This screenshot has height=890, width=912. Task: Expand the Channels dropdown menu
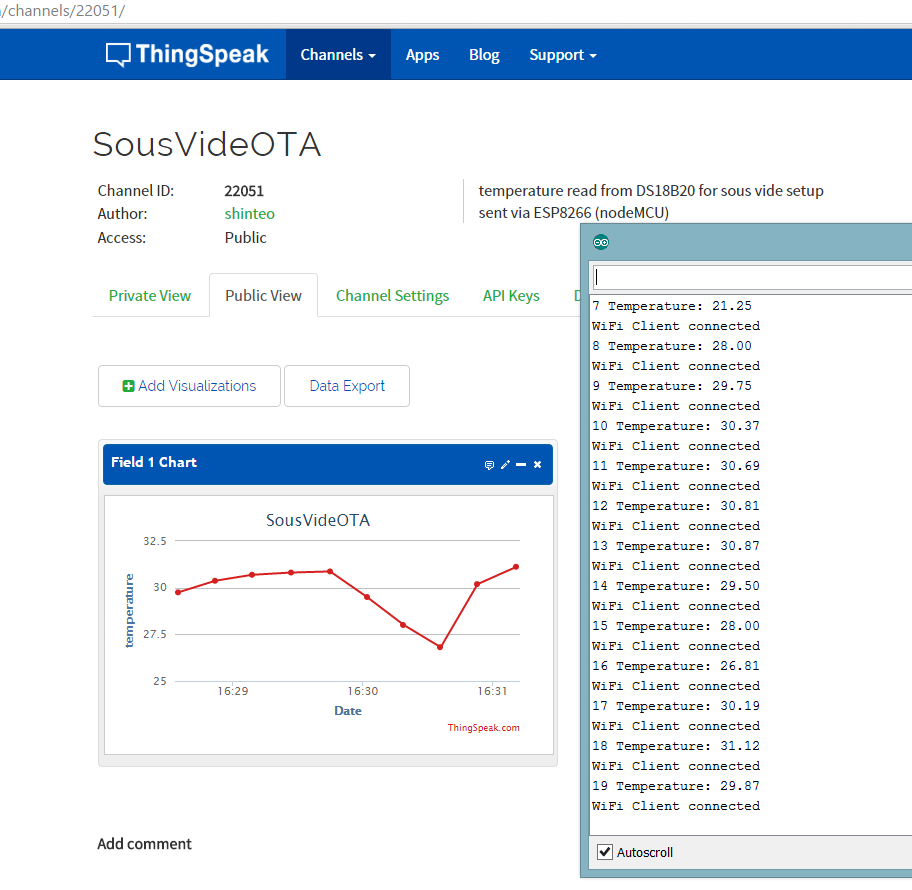pyautogui.click(x=338, y=55)
